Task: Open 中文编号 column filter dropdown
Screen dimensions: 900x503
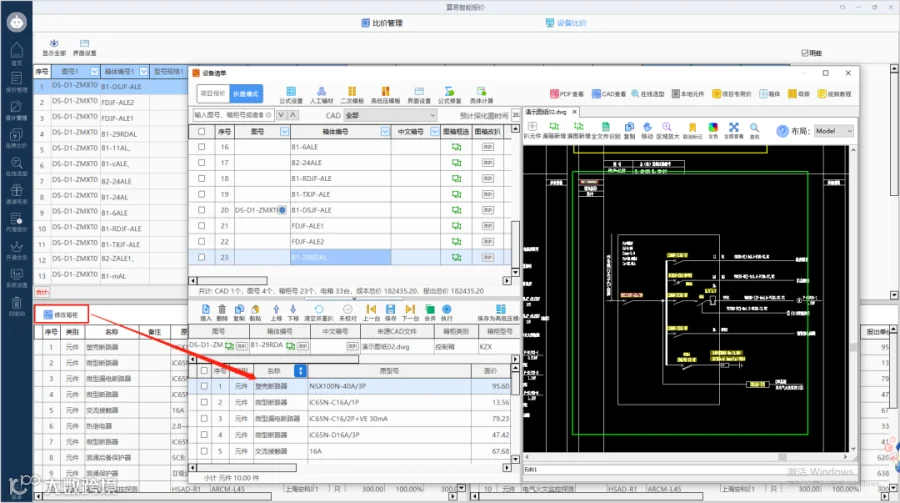Action: (435, 131)
